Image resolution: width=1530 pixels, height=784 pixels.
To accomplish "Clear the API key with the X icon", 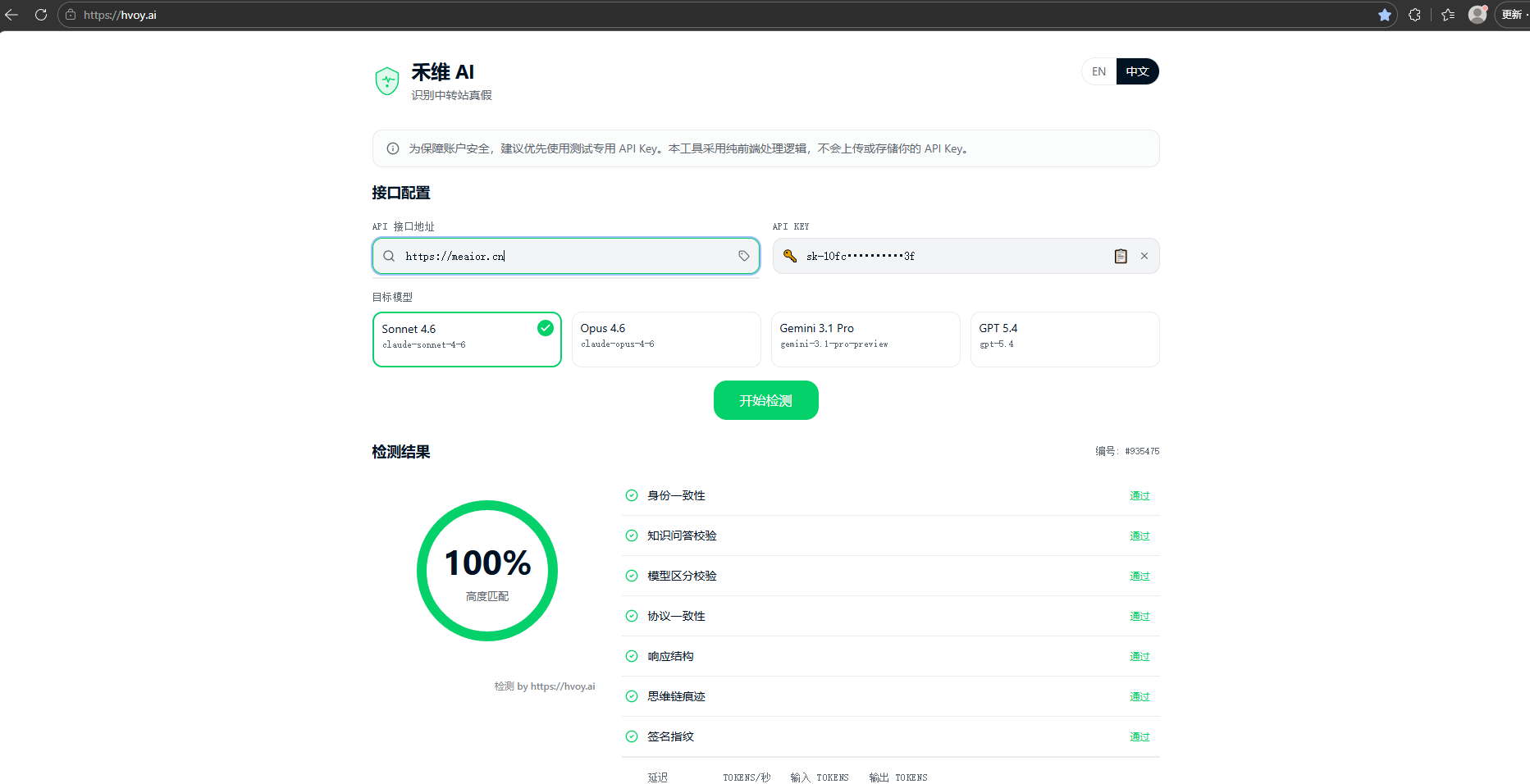I will [1144, 256].
